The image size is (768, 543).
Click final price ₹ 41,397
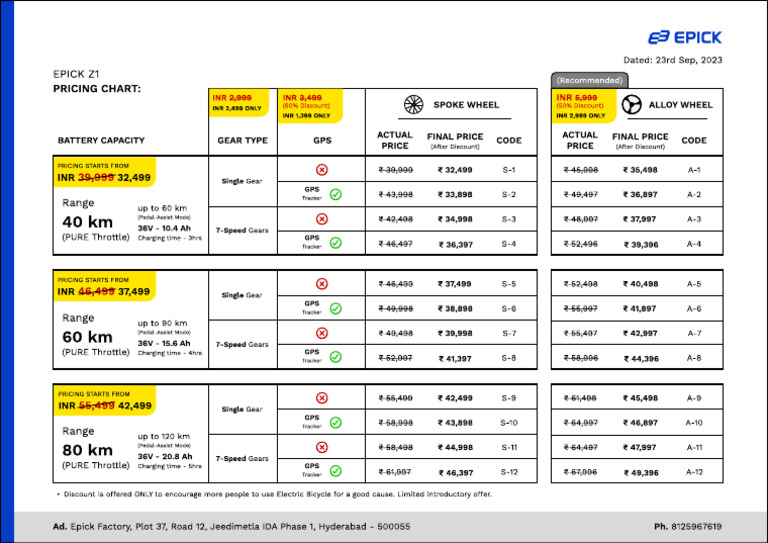456,359
